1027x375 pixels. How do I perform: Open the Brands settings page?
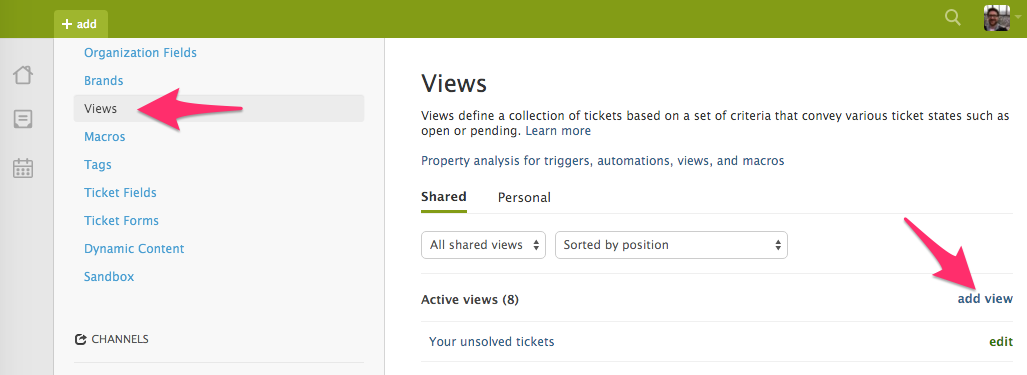coord(103,80)
